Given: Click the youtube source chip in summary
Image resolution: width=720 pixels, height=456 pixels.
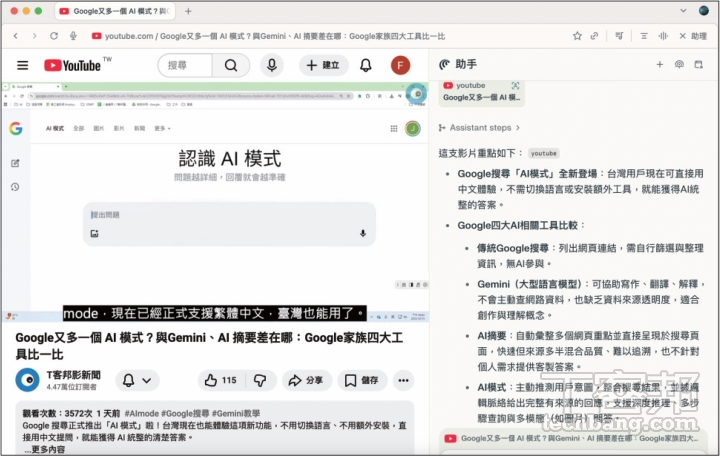Looking at the screenshot, I should [x=544, y=153].
